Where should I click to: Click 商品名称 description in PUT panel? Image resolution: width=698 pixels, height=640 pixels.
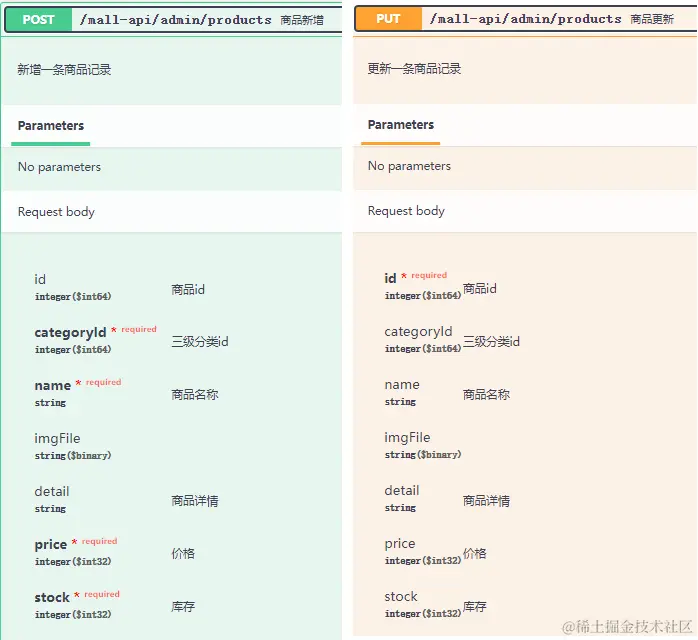click(486, 395)
